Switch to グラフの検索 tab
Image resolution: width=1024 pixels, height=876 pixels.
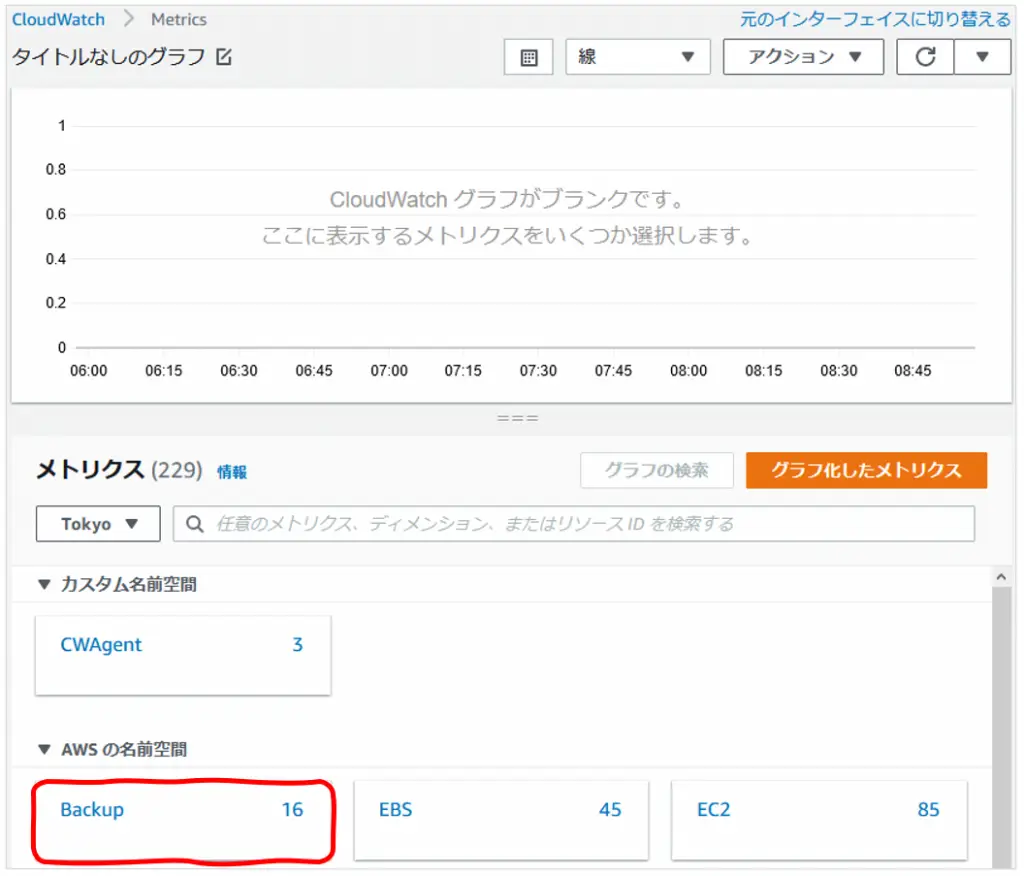click(656, 470)
